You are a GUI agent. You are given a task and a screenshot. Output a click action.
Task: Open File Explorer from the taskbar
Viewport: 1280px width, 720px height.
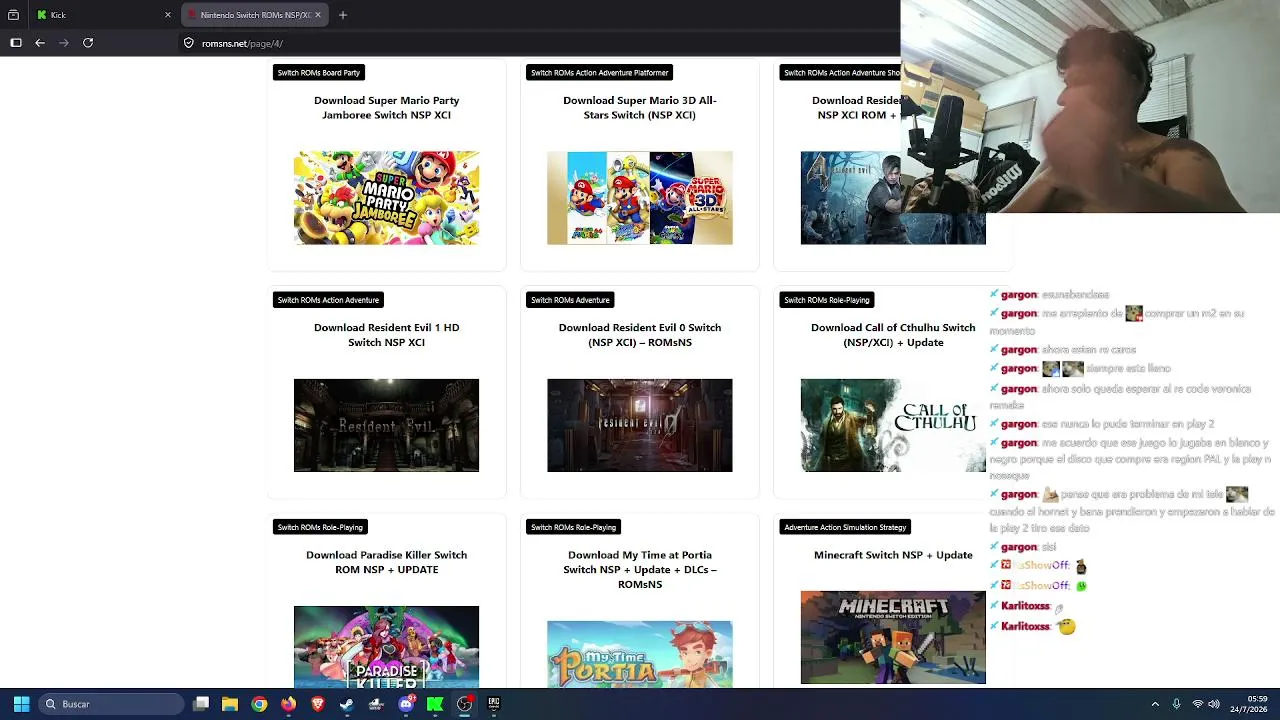pyautogui.click(x=230, y=704)
